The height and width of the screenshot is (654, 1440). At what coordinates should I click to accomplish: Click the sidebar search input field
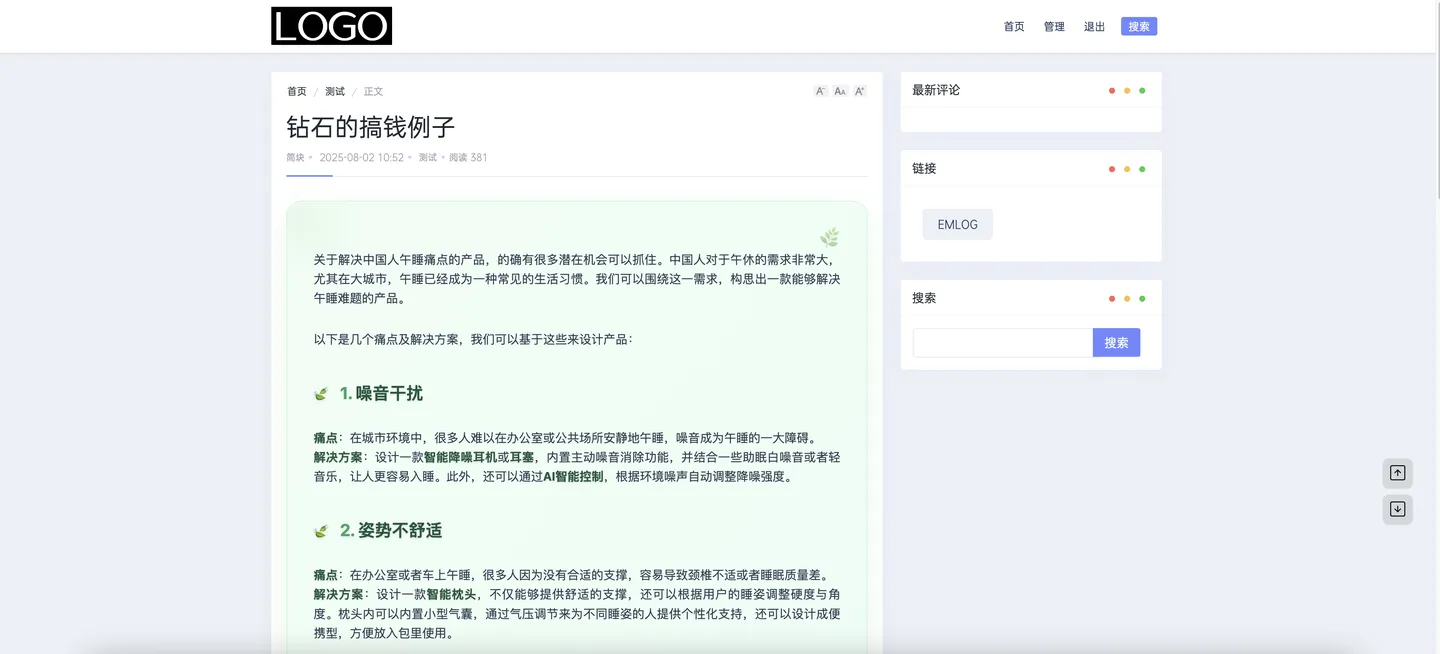point(1003,343)
